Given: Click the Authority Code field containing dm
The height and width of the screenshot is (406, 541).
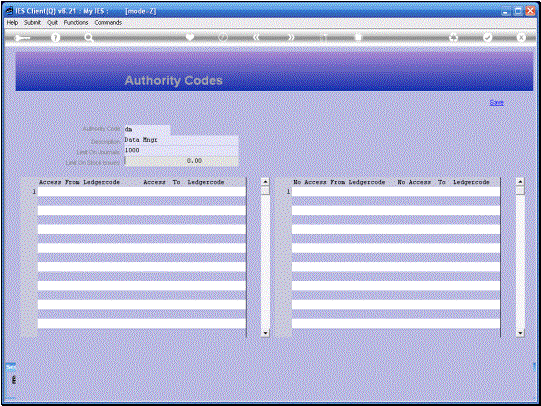Looking at the screenshot, I should [147, 129].
